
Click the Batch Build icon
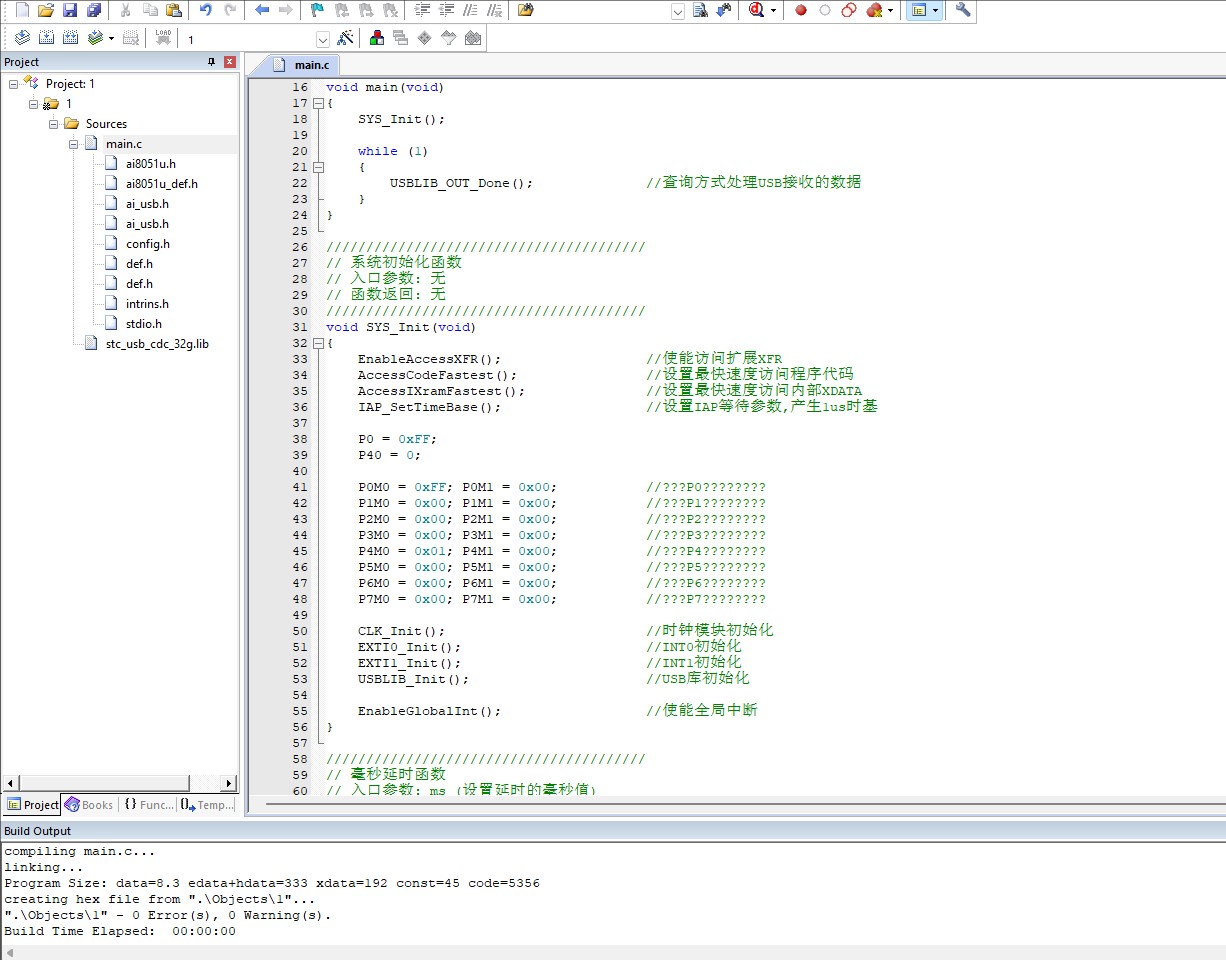(x=95, y=38)
